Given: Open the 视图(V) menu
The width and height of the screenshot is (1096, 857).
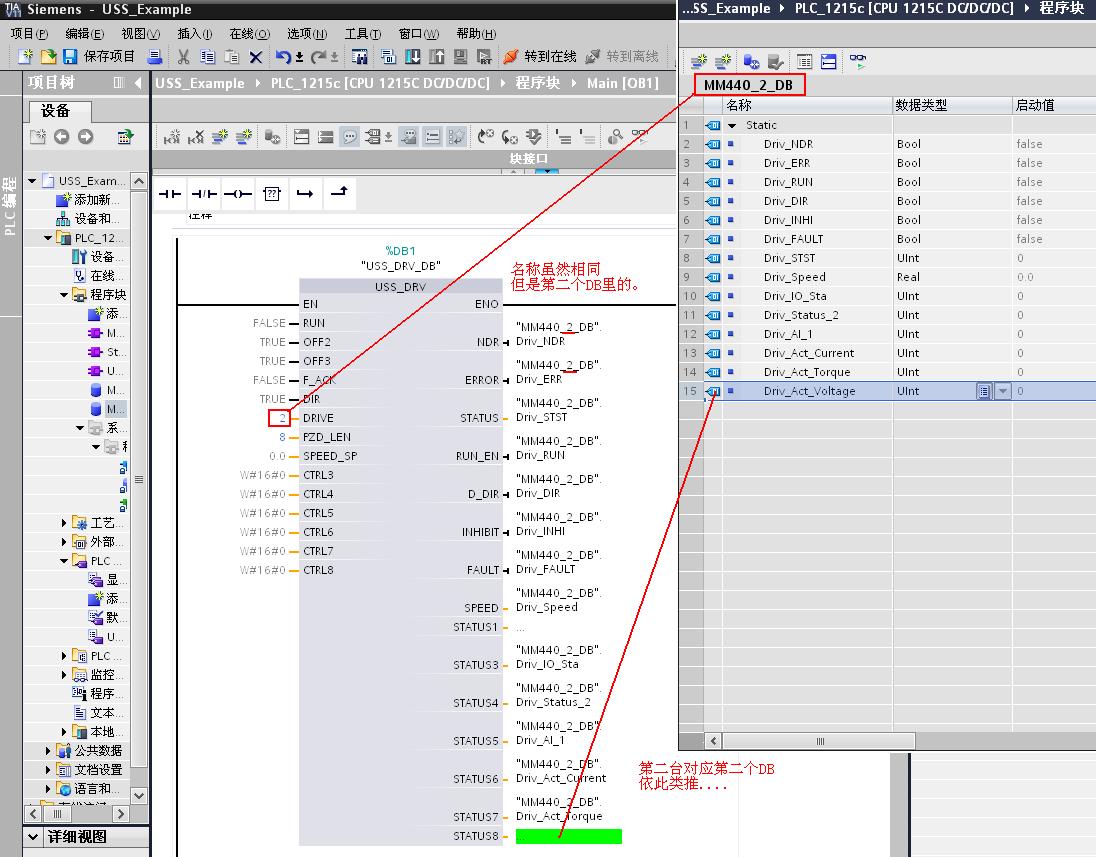Looking at the screenshot, I should coord(140,34).
